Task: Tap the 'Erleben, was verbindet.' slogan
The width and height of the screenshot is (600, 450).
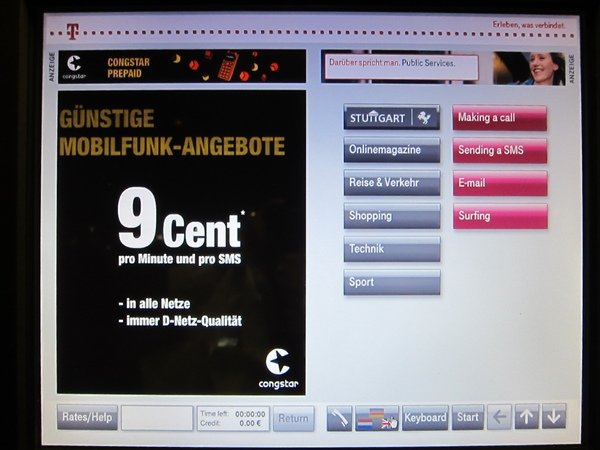Action: [528, 25]
